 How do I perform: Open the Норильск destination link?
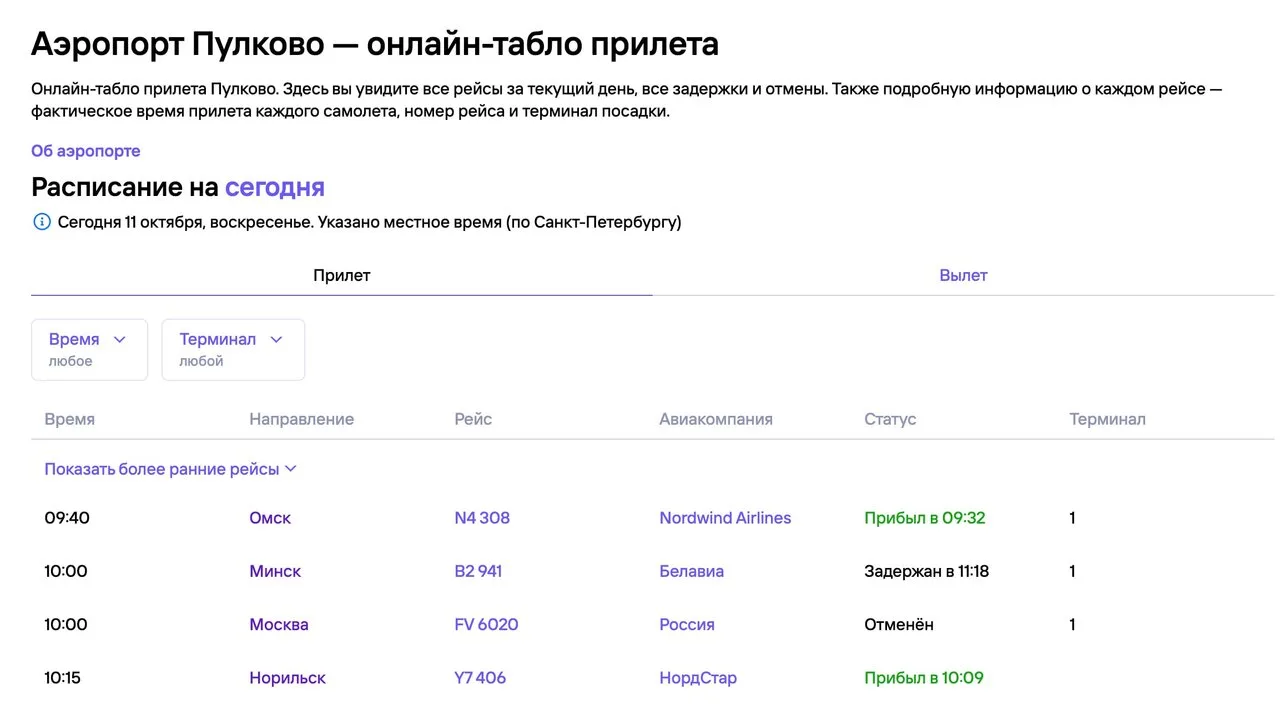coord(288,677)
